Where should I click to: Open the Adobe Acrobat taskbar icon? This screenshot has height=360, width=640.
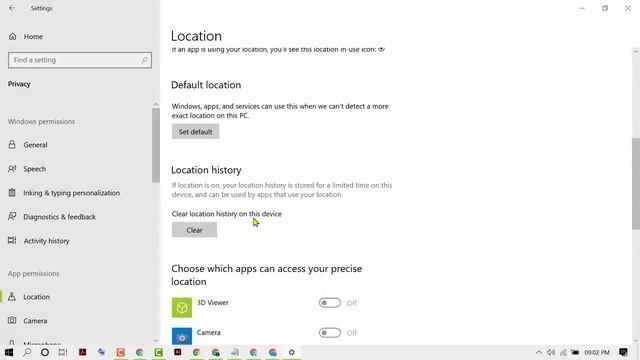82,352
